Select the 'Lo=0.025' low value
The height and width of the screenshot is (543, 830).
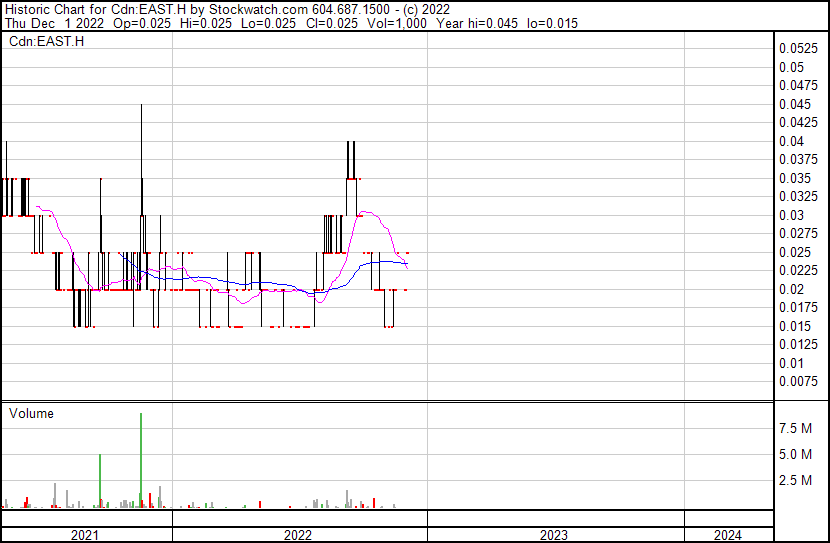268,23
